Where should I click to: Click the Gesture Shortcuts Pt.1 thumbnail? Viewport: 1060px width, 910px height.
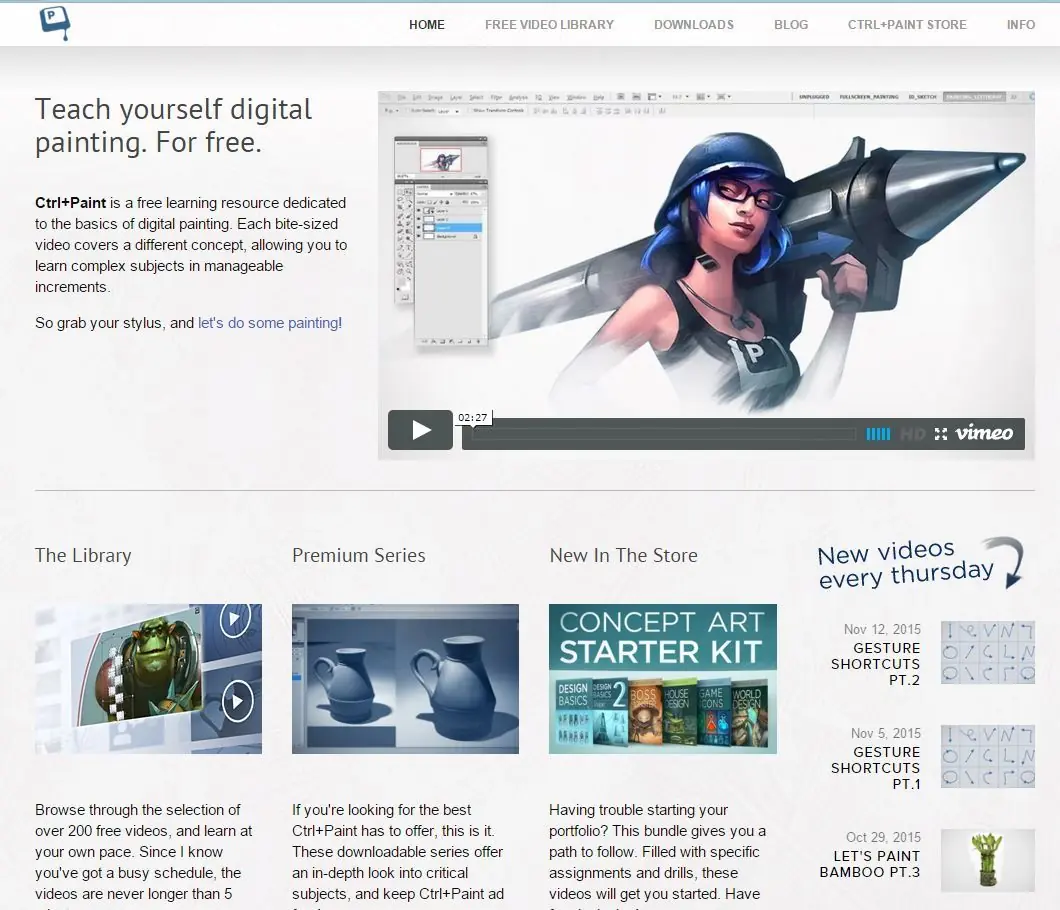pos(988,757)
